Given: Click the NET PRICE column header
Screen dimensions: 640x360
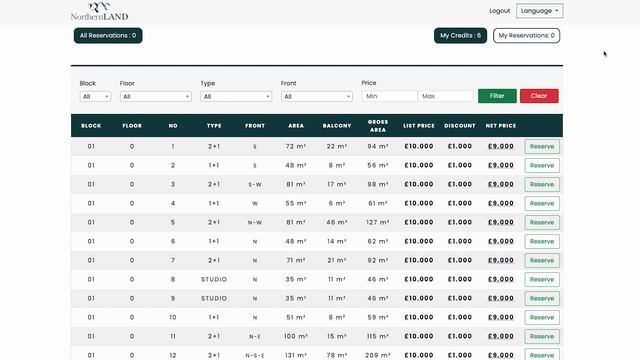Looking at the screenshot, I should coord(501,126).
